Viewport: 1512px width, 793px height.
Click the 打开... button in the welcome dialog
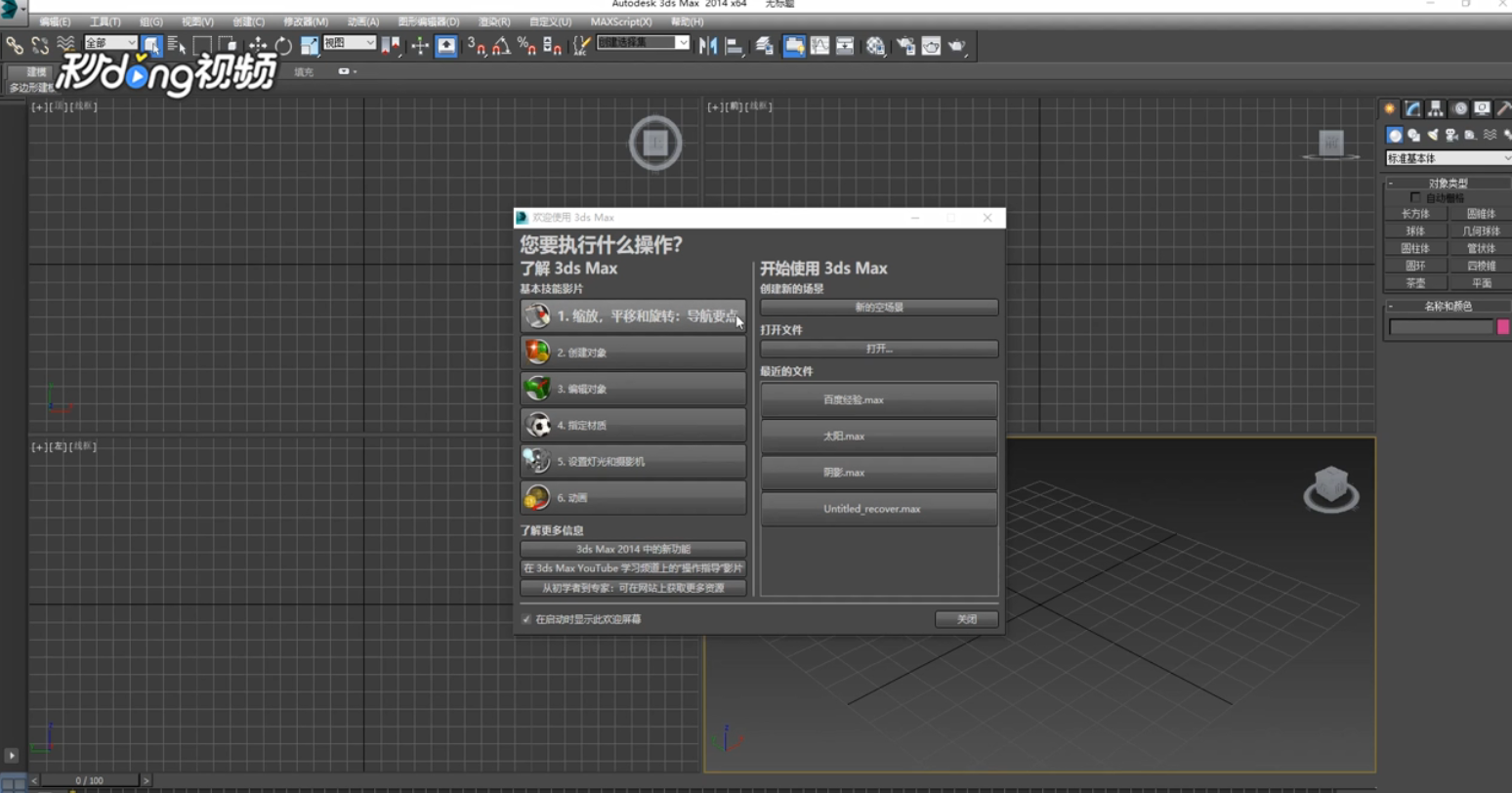[879, 349]
